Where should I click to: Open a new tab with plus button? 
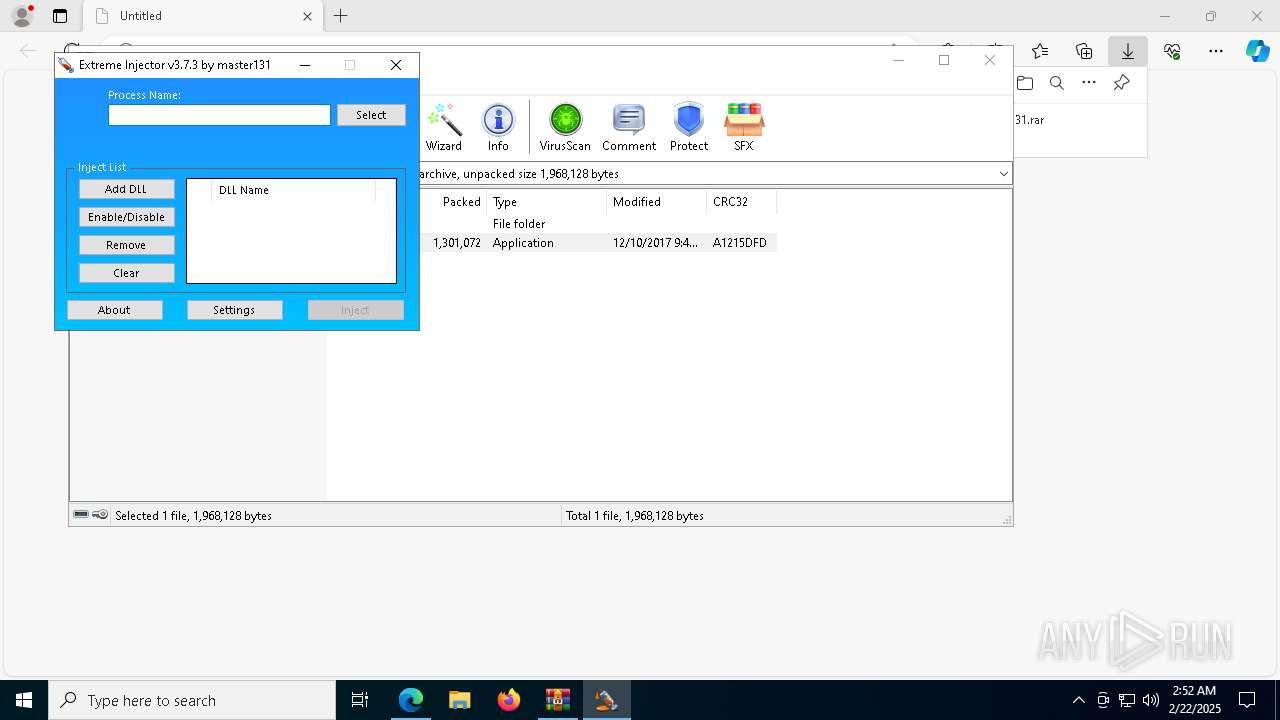click(x=341, y=16)
